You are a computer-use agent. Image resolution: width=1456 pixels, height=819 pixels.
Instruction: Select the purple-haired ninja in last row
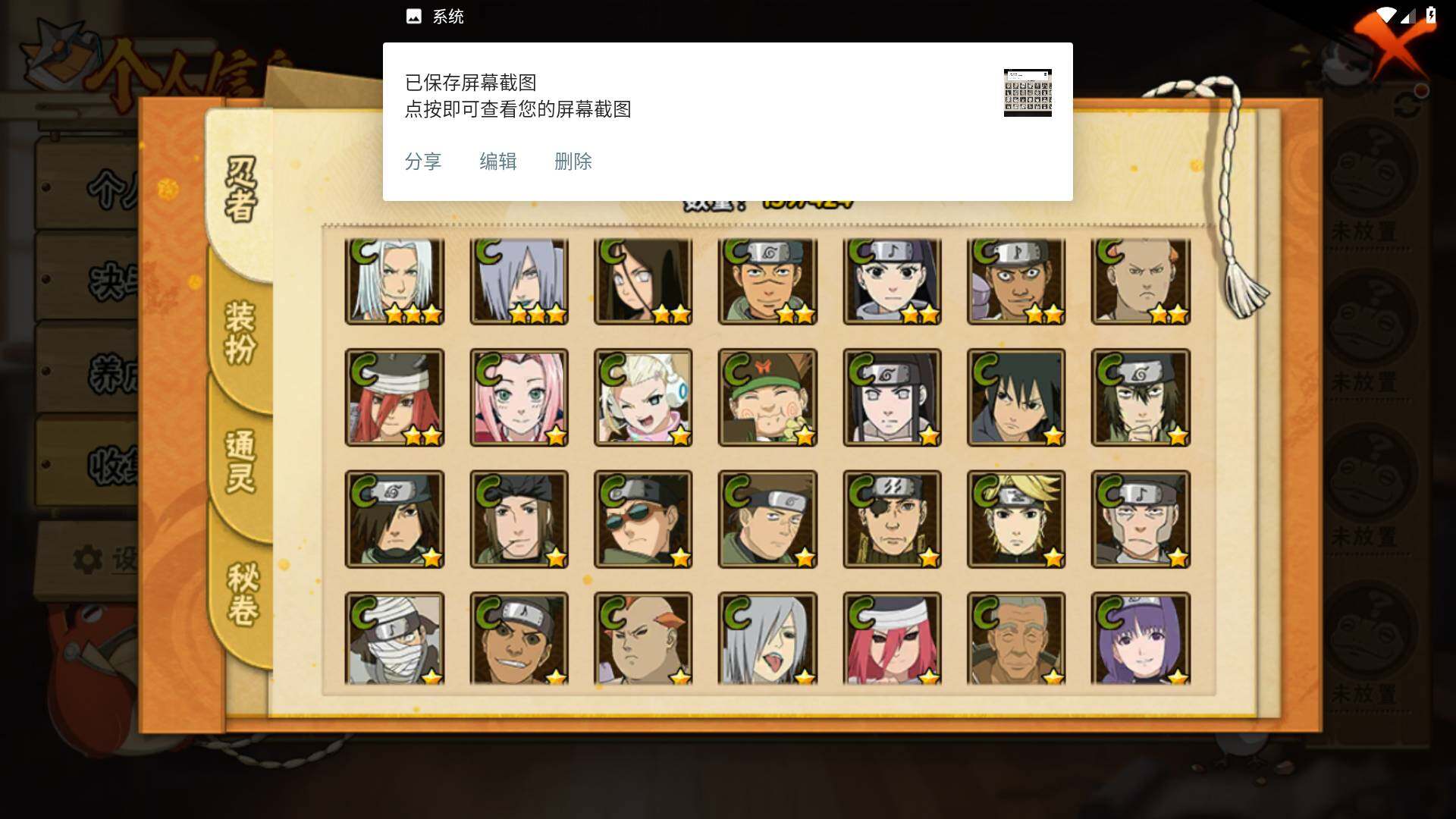point(1141,639)
